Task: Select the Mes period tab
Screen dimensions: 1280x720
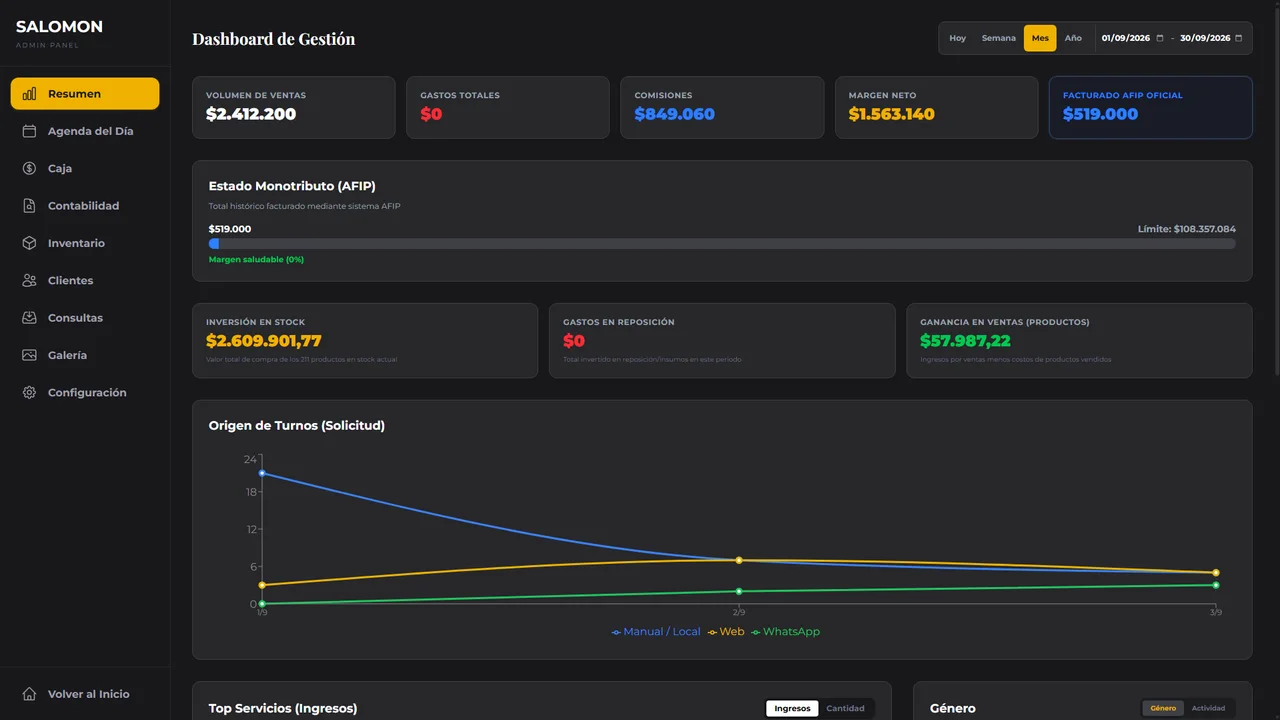Action: pyautogui.click(x=1040, y=38)
